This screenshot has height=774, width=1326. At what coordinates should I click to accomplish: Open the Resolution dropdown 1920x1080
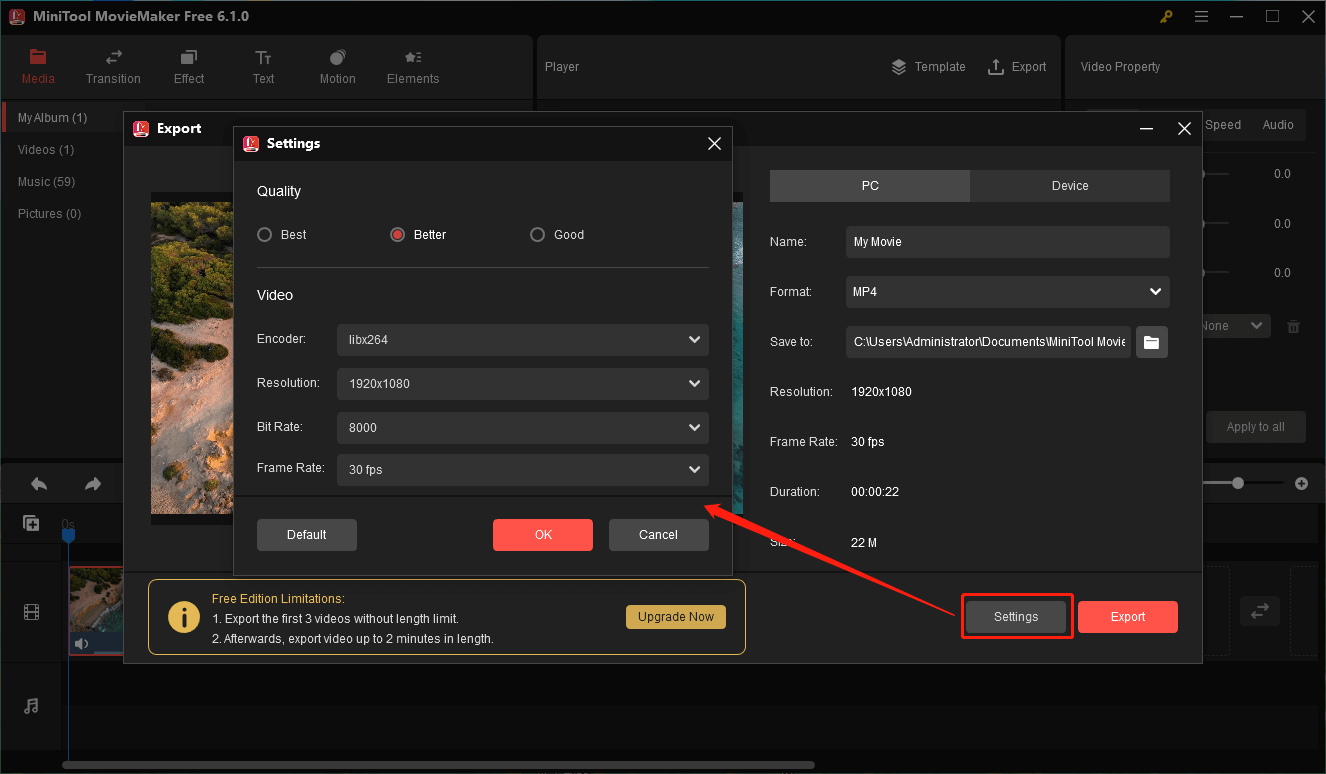click(x=523, y=384)
